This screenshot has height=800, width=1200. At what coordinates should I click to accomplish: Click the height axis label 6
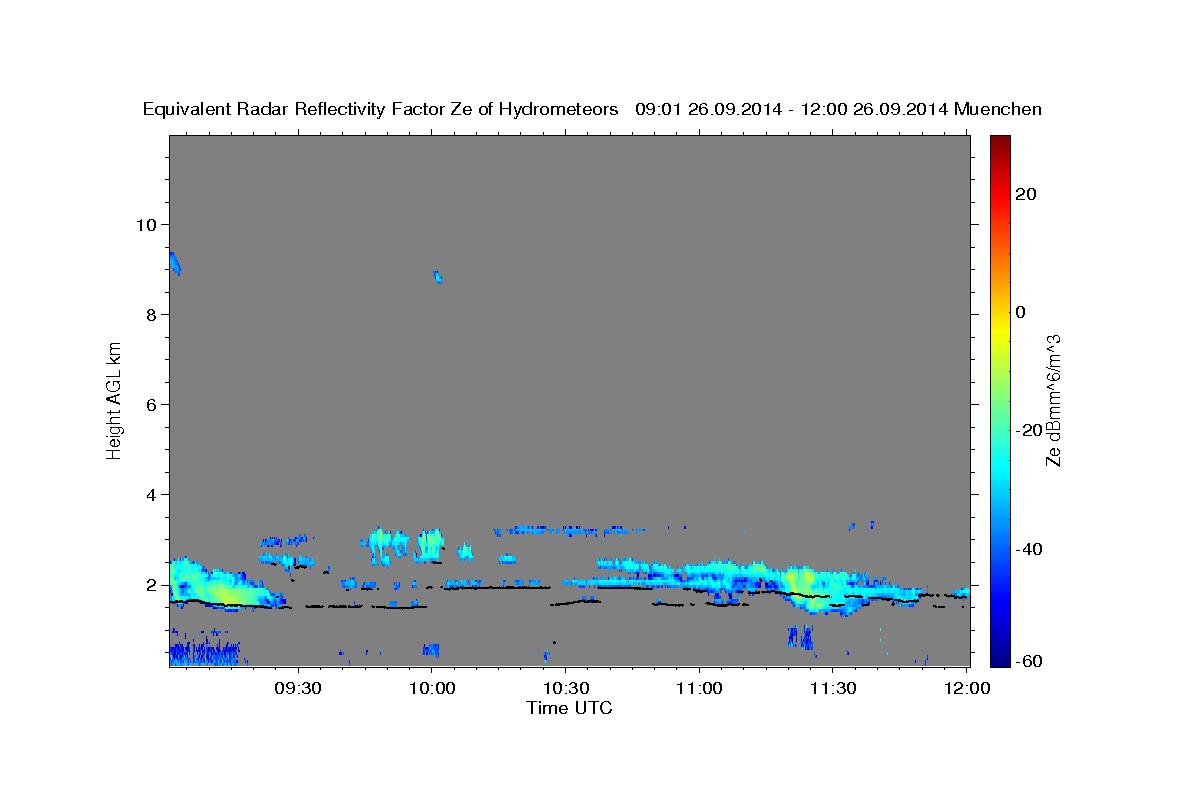pyautogui.click(x=153, y=404)
